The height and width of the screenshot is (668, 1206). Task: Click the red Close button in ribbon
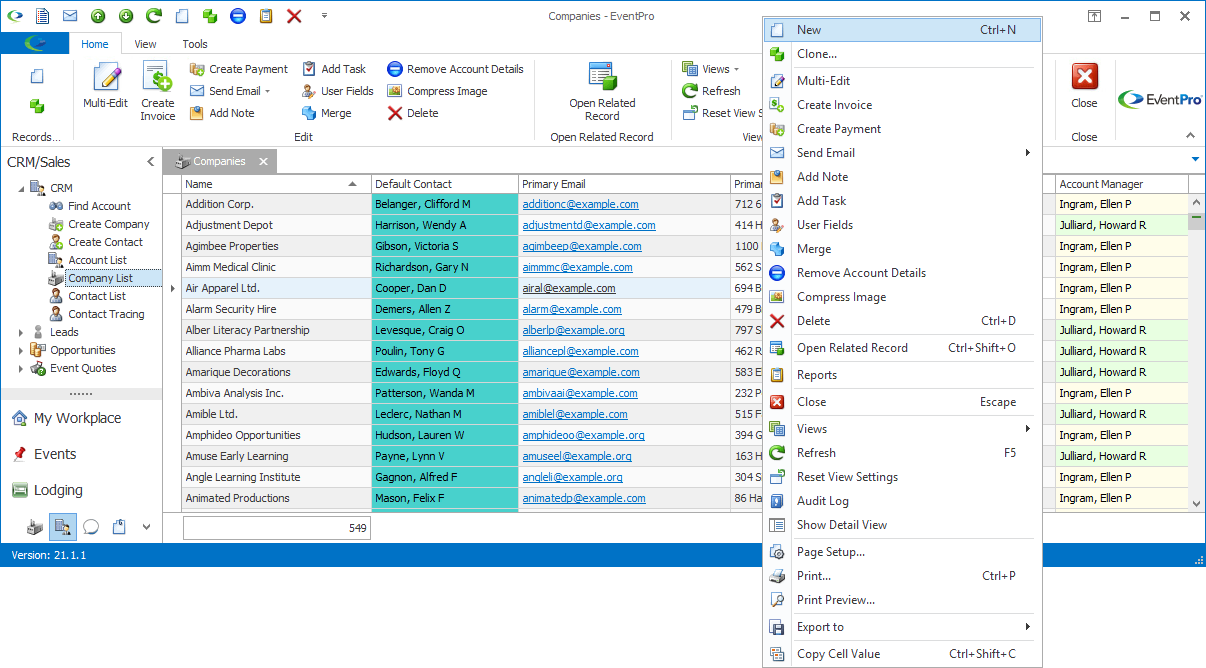click(x=1084, y=86)
